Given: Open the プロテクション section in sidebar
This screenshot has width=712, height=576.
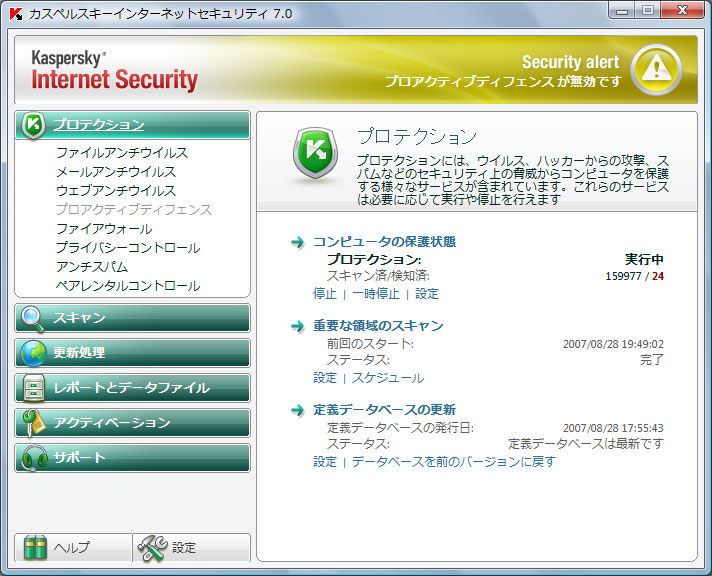Looking at the screenshot, I should [132, 125].
